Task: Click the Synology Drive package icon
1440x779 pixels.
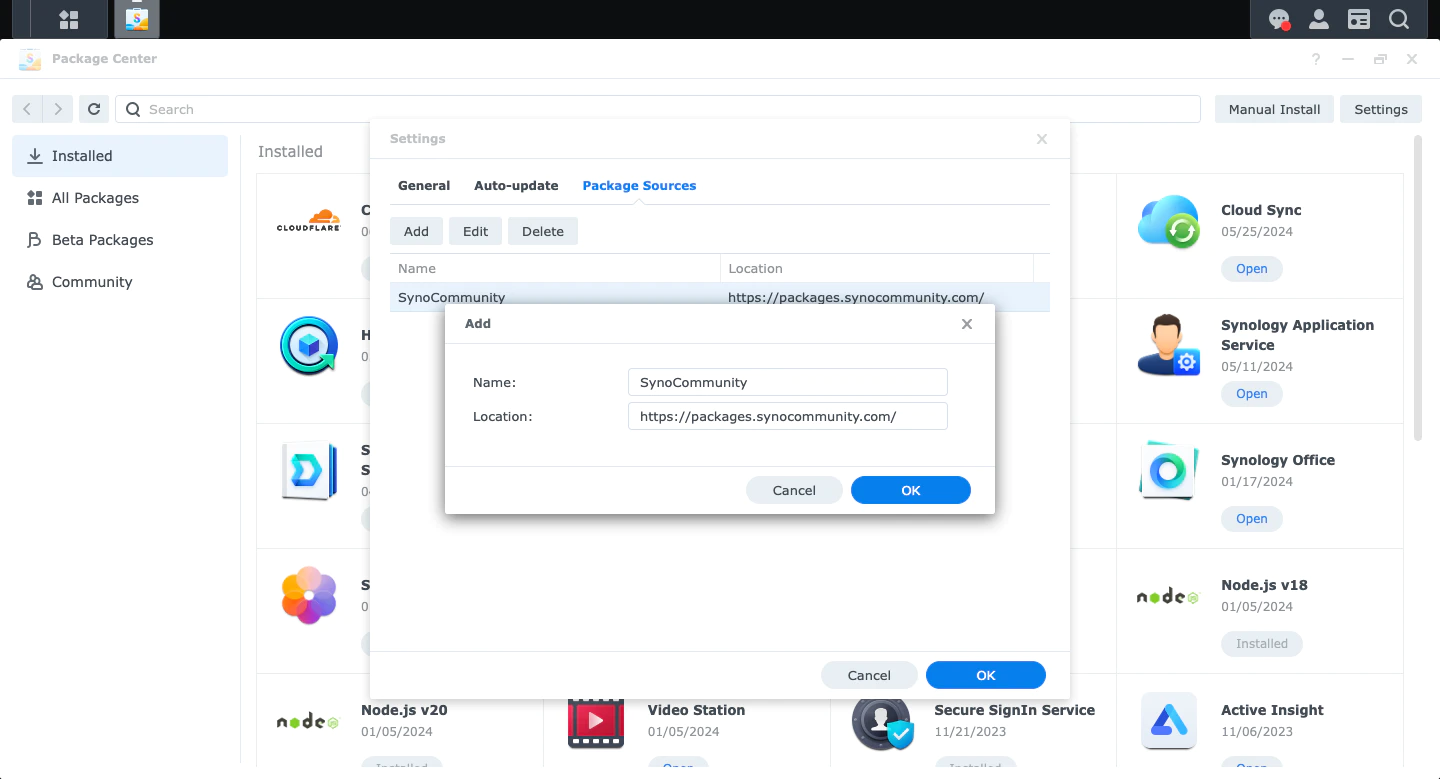Action: [x=309, y=470]
